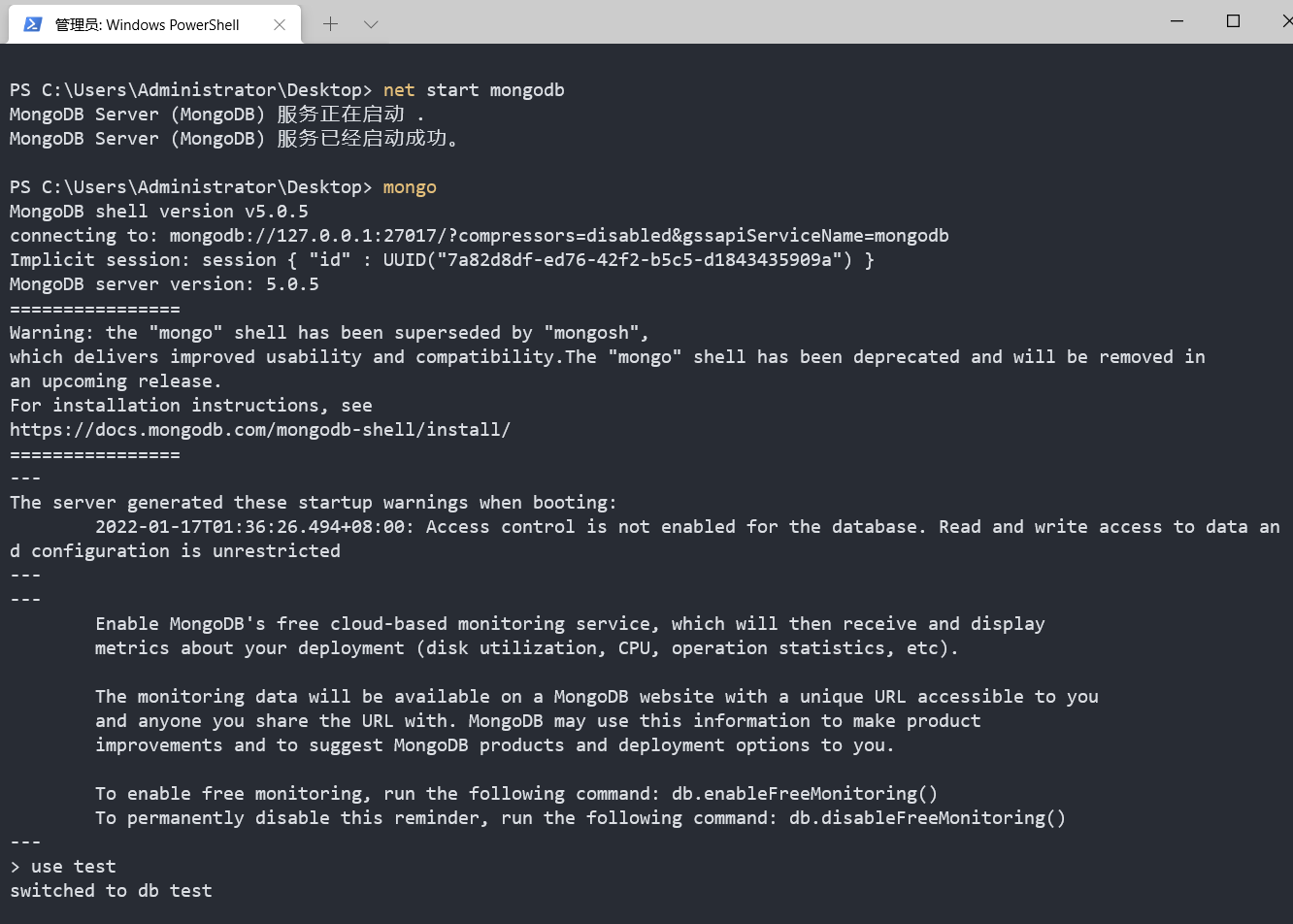Screen dimensions: 1293x924
Task: Open the docs.mongodb.com mongodb-shell install URL
Action: tap(260, 430)
